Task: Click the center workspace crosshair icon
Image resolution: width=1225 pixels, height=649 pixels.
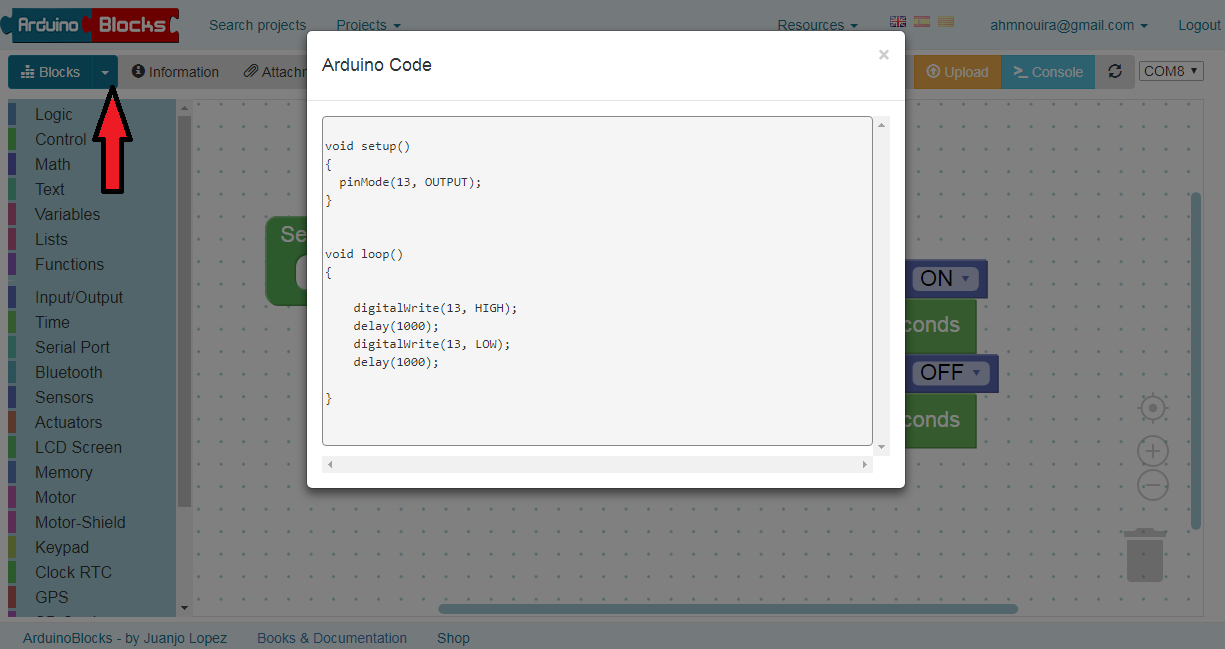Action: click(1152, 408)
